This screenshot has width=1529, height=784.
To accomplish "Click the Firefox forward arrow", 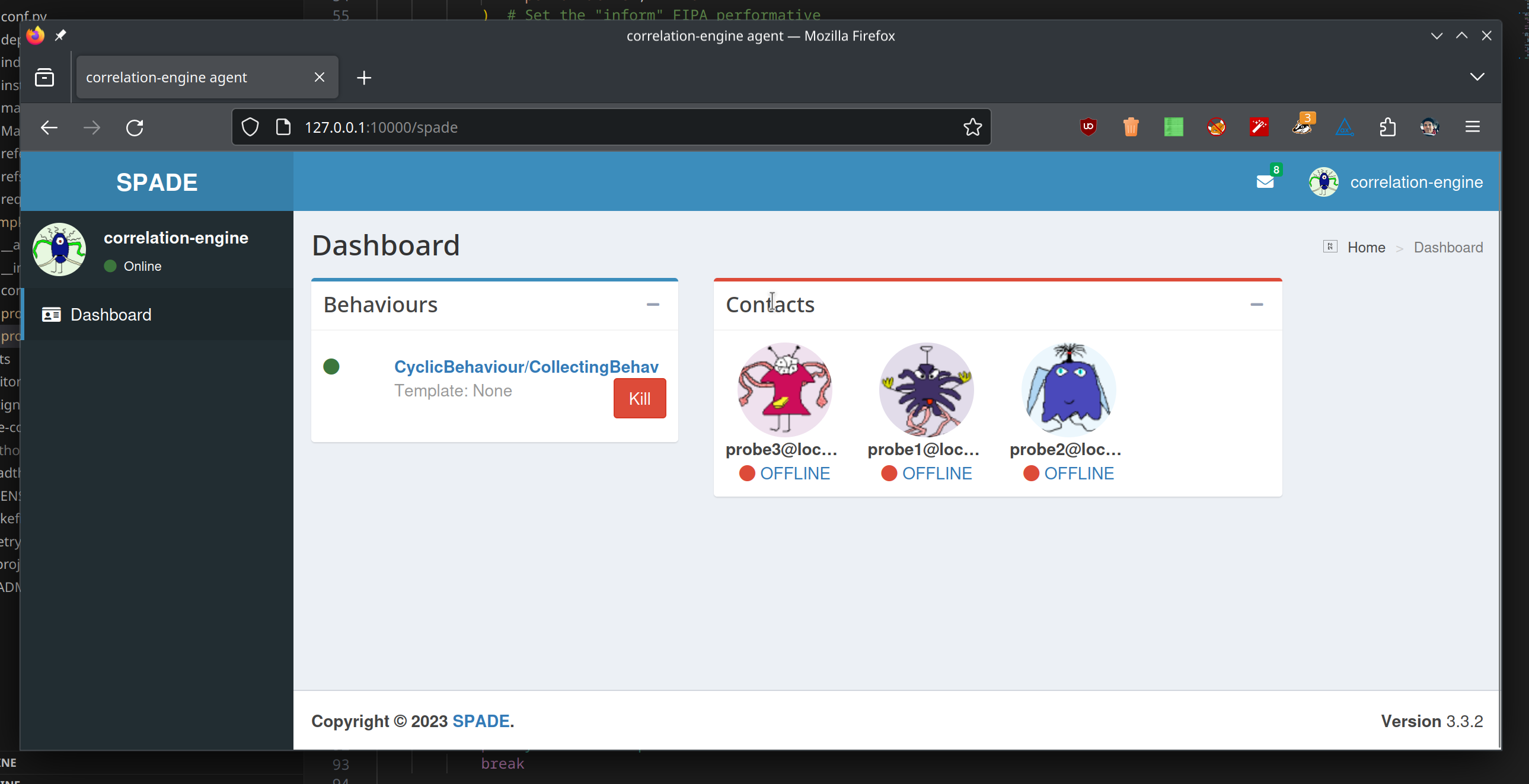I will click(x=91, y=127).
